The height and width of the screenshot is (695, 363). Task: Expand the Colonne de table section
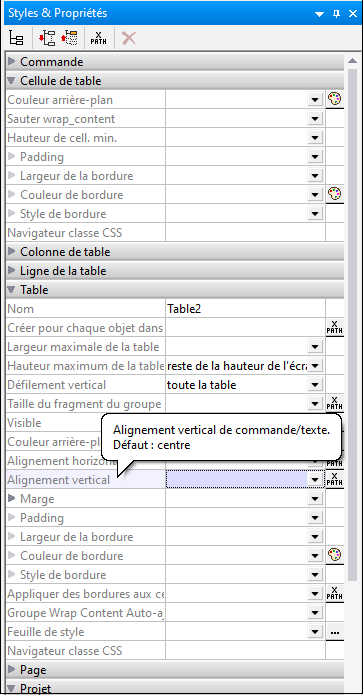(12, 252)
